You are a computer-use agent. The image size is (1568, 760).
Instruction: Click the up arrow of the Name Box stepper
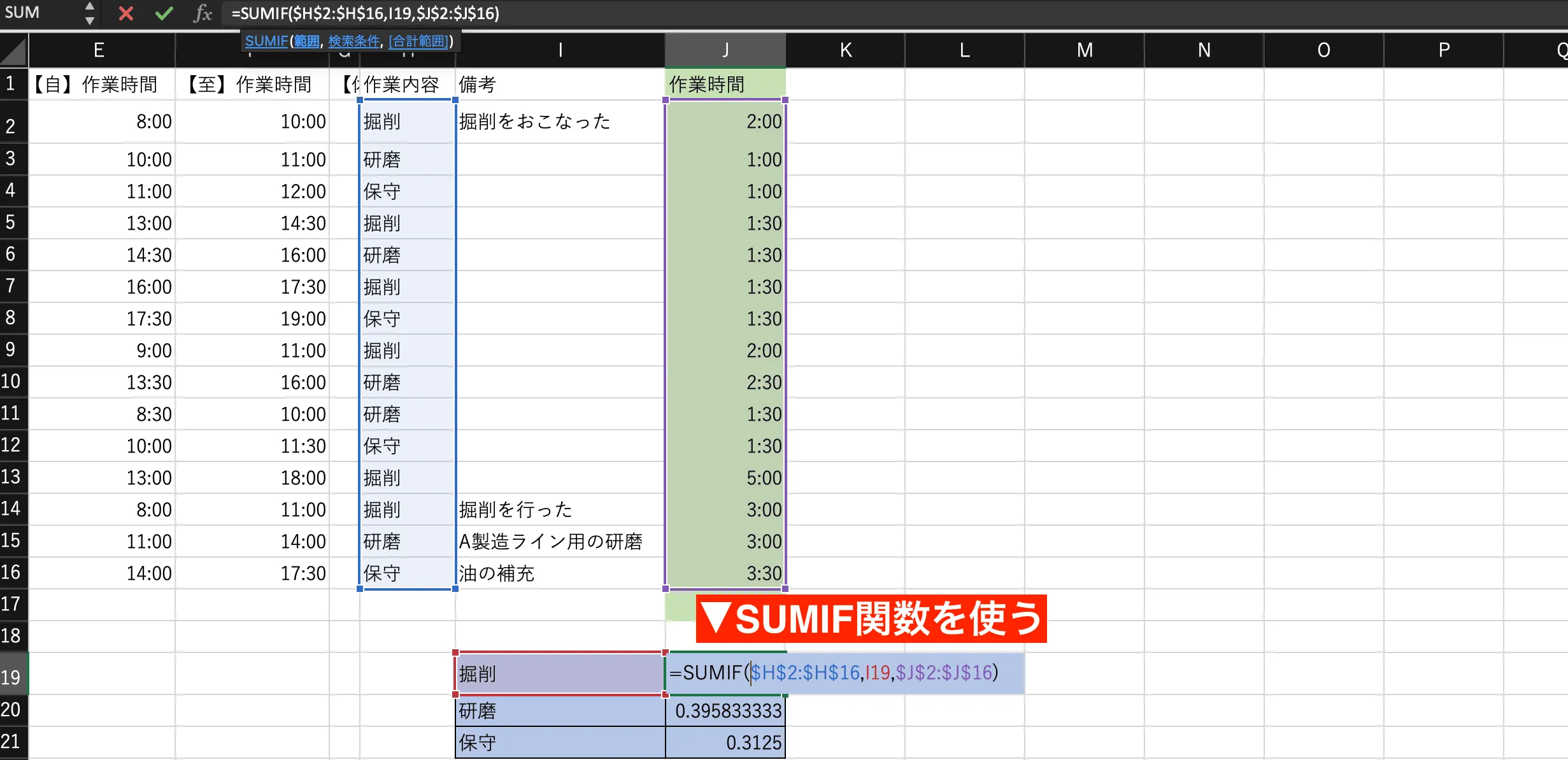[89, 6]
